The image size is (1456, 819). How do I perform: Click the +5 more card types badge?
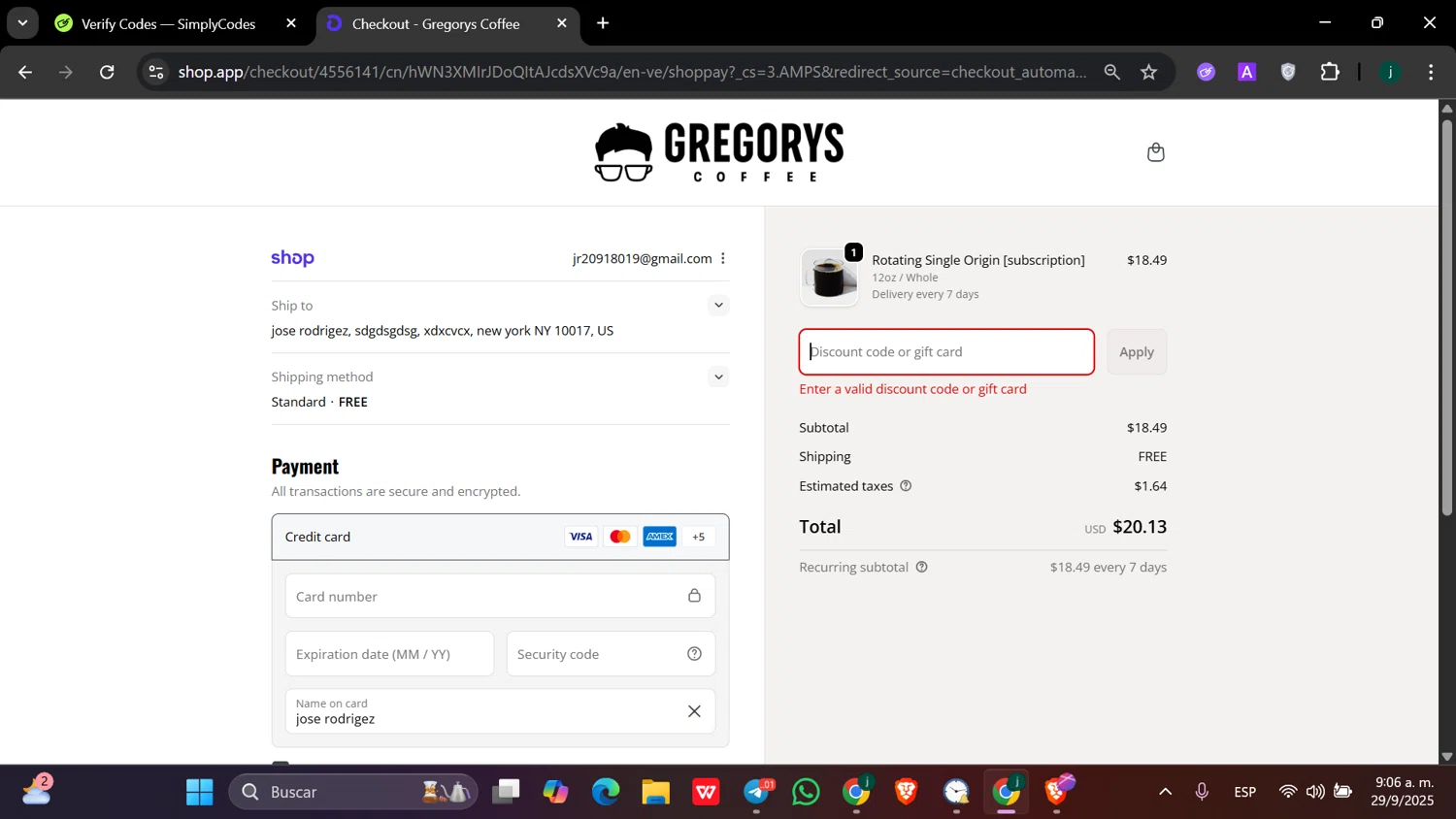coord(698,537)
